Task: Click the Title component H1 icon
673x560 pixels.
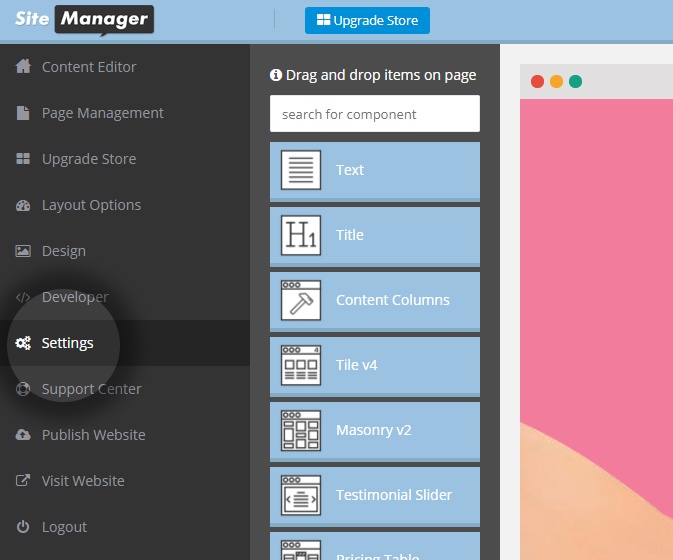Action: pos(301,235)
